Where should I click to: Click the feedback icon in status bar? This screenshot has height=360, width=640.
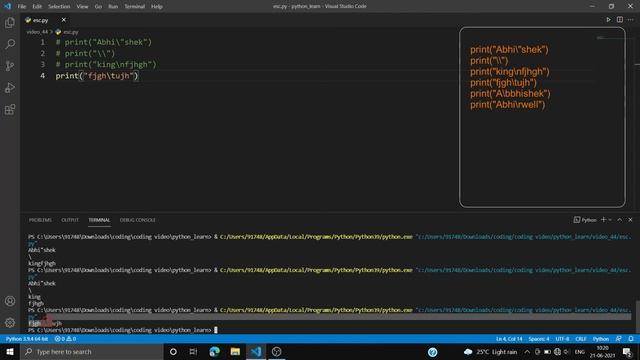point(619,339)
